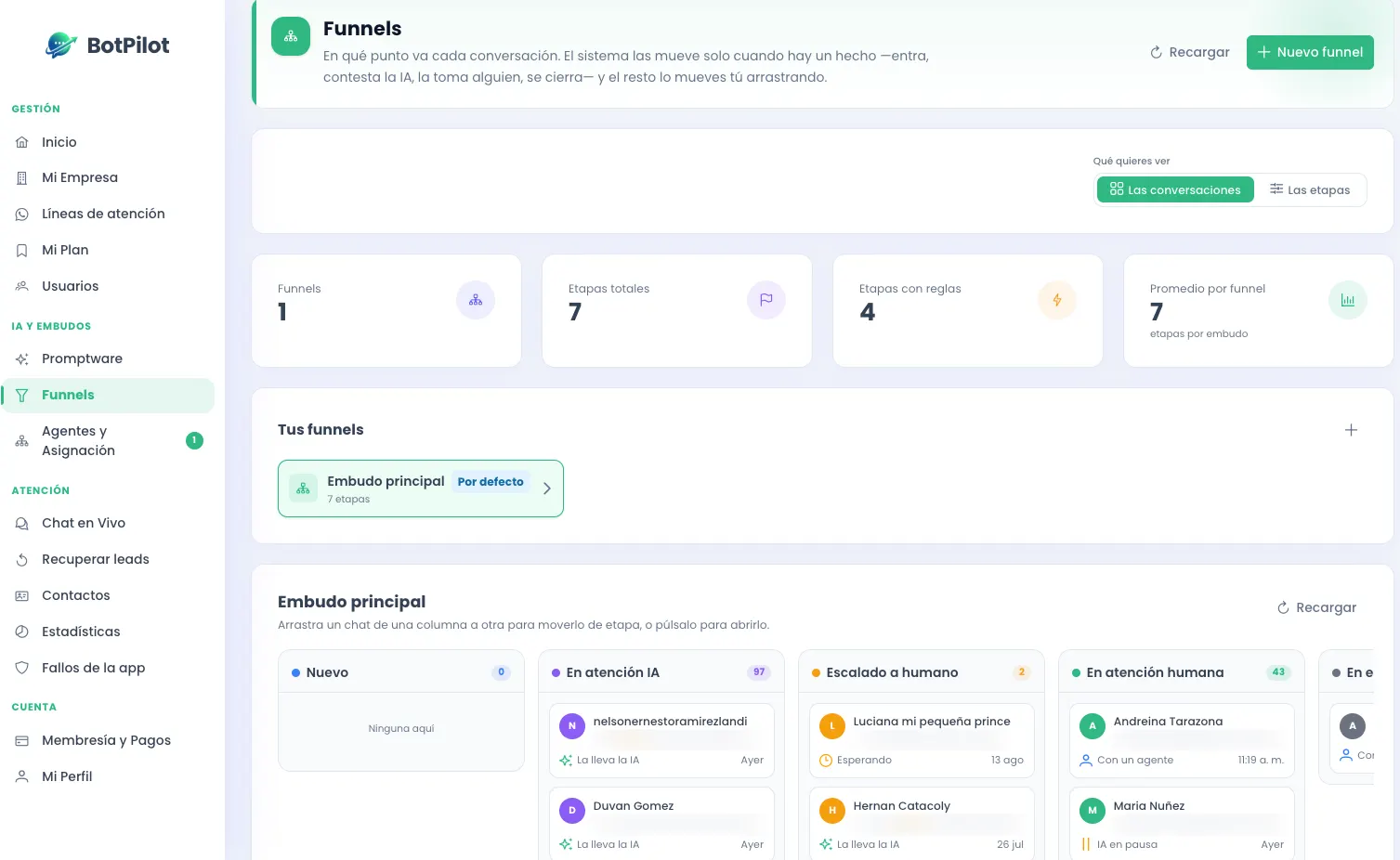Click the Con un agente person icon
1400x860 pixels.
[1086, 761]
